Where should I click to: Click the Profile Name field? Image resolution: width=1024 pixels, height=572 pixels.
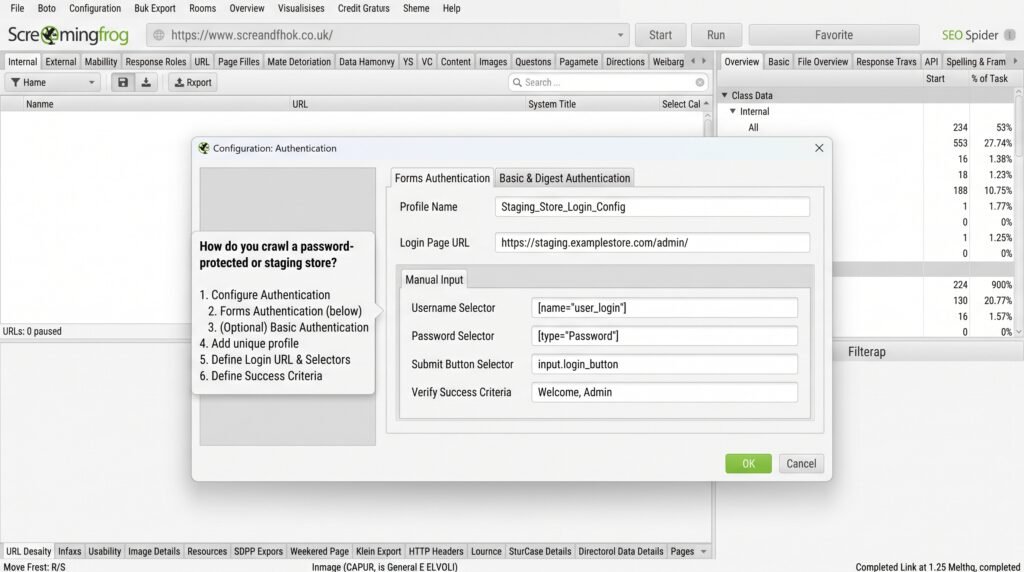tap(652, 207)
